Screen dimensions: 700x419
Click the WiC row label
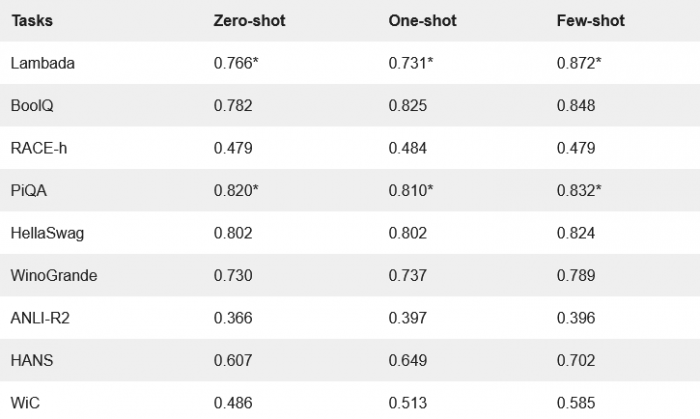[x=25, y=402]
